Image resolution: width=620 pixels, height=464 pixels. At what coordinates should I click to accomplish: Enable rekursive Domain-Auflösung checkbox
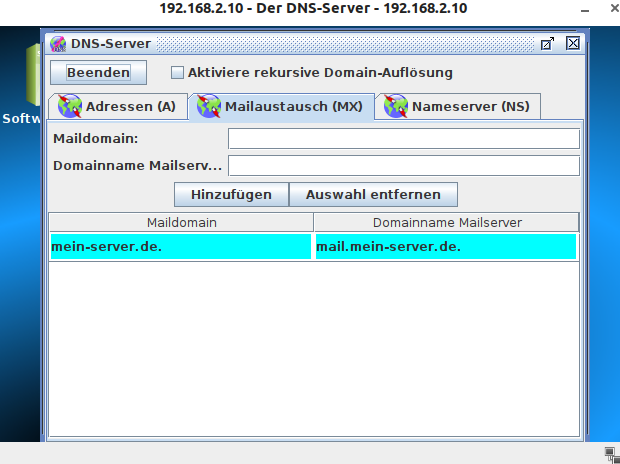(177, 72)
